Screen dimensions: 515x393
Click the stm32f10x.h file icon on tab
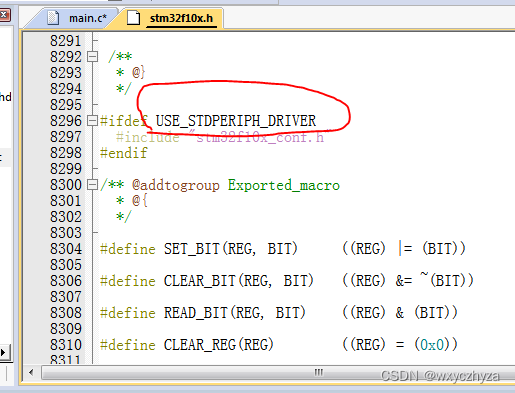click(x=133, y=18)
